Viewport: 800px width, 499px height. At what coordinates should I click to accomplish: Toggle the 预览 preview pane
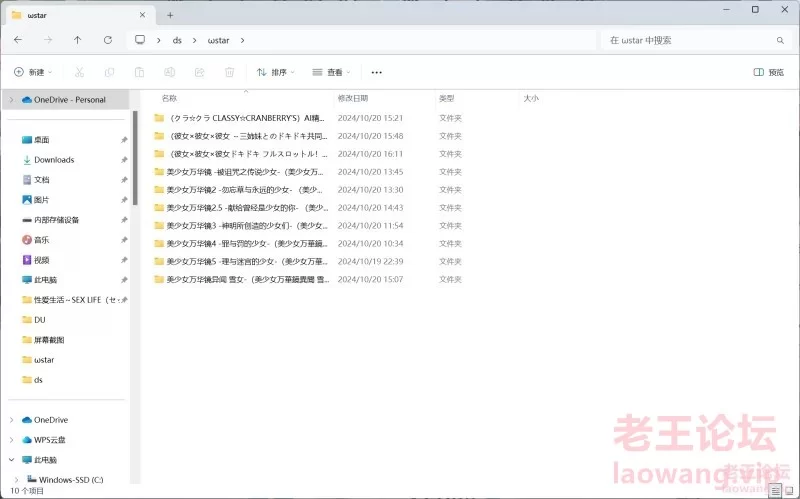[x=768, y=72]
